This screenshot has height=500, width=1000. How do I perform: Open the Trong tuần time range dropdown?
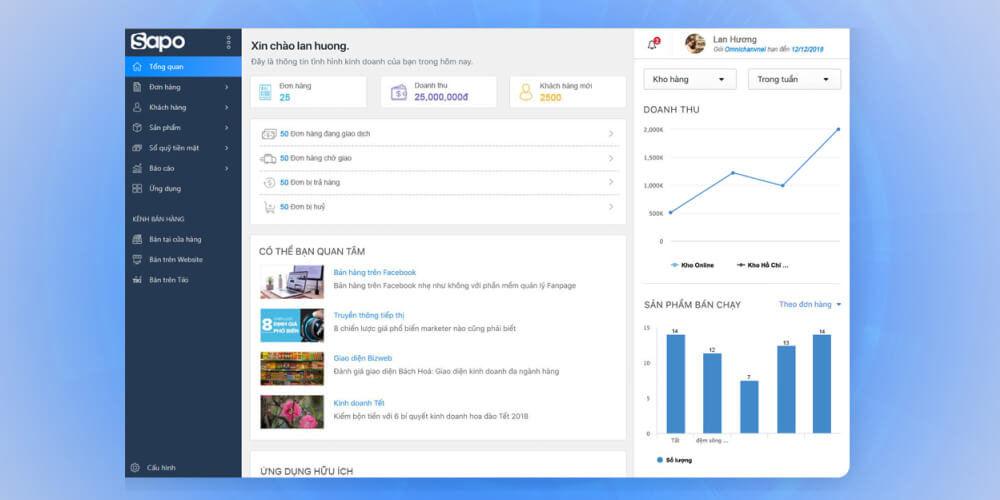point(794,79)
